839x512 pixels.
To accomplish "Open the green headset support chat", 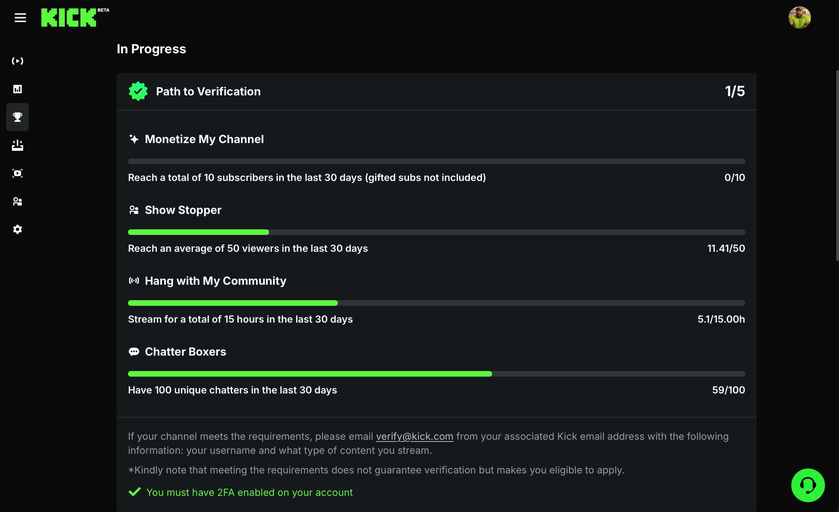I will click(x=807, y=485).
